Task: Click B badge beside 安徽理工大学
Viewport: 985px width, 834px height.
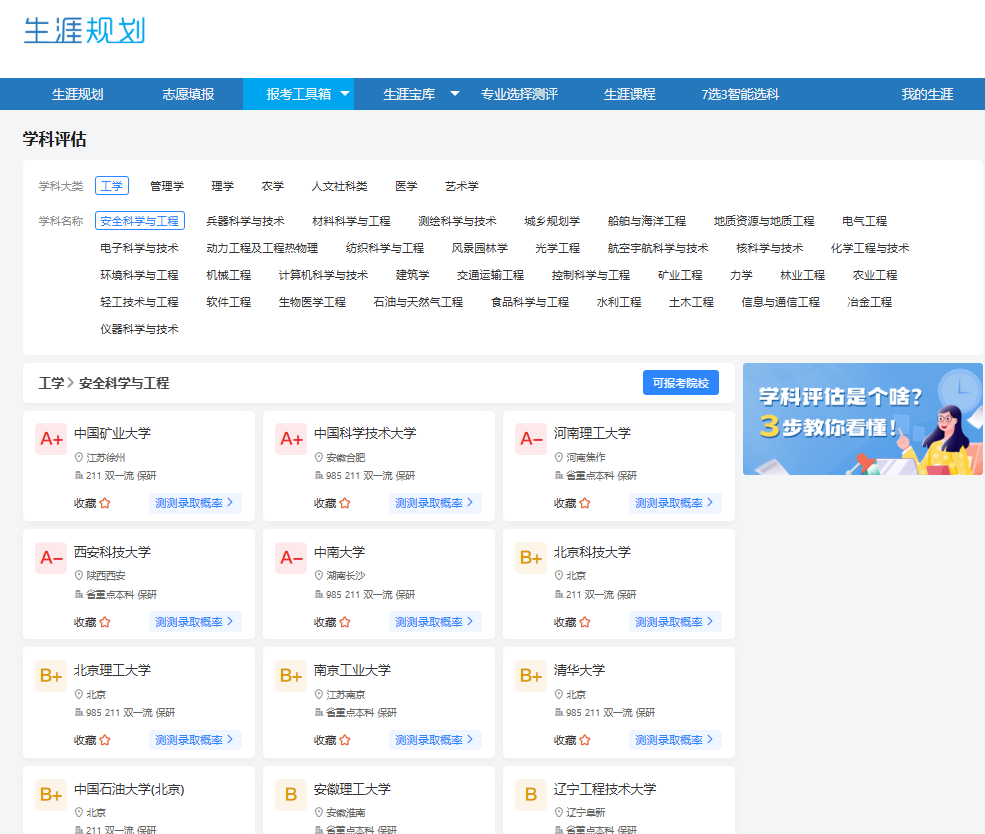Action: pyautogui.click(x=291, y=794)
